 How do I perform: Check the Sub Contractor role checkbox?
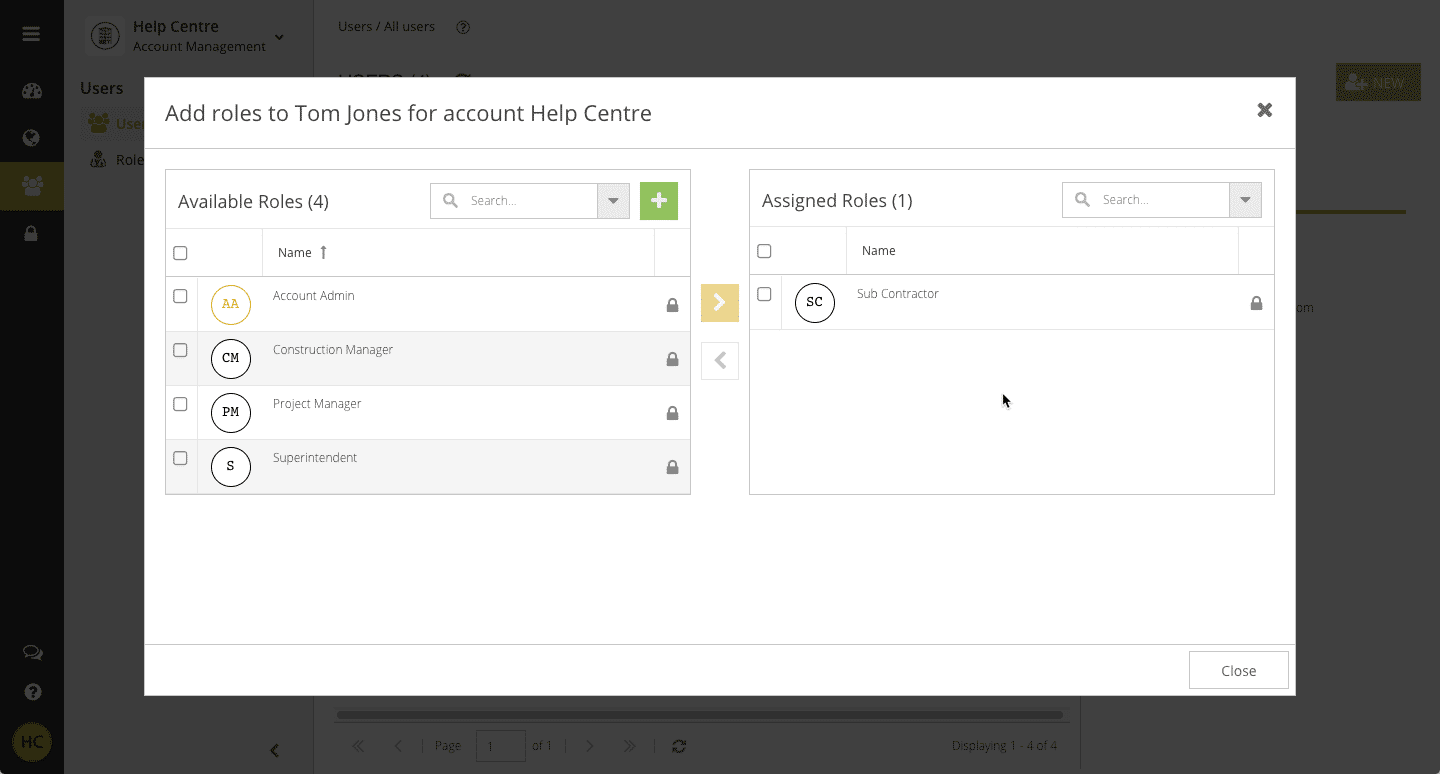coord(764,294)
